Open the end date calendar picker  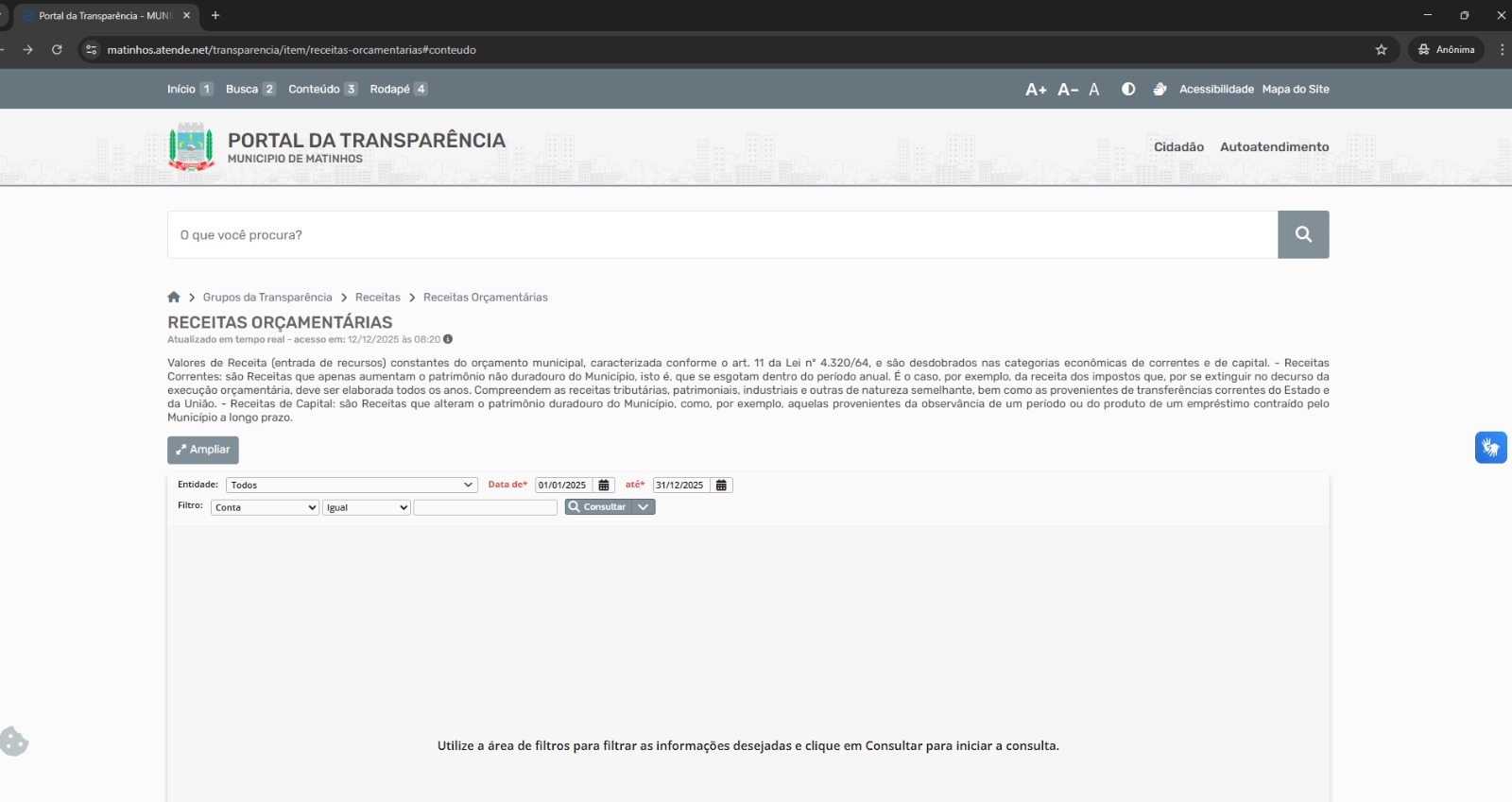[721, 486]
